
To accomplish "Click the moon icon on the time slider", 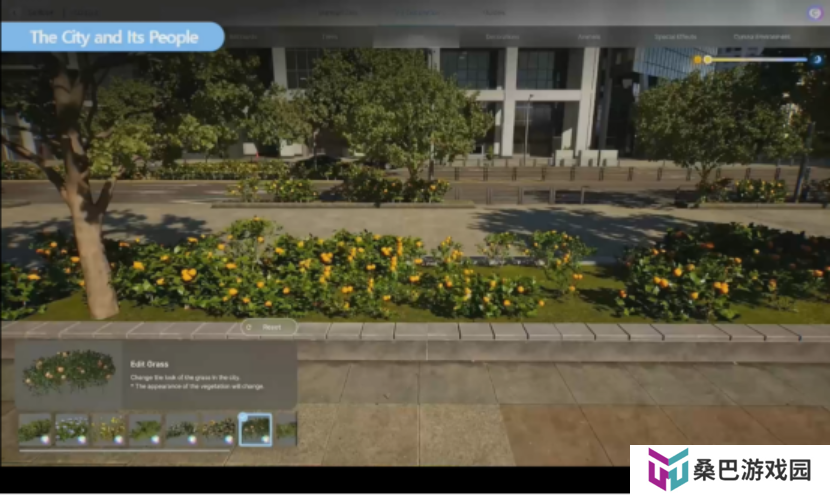I will tap(817, 60).
